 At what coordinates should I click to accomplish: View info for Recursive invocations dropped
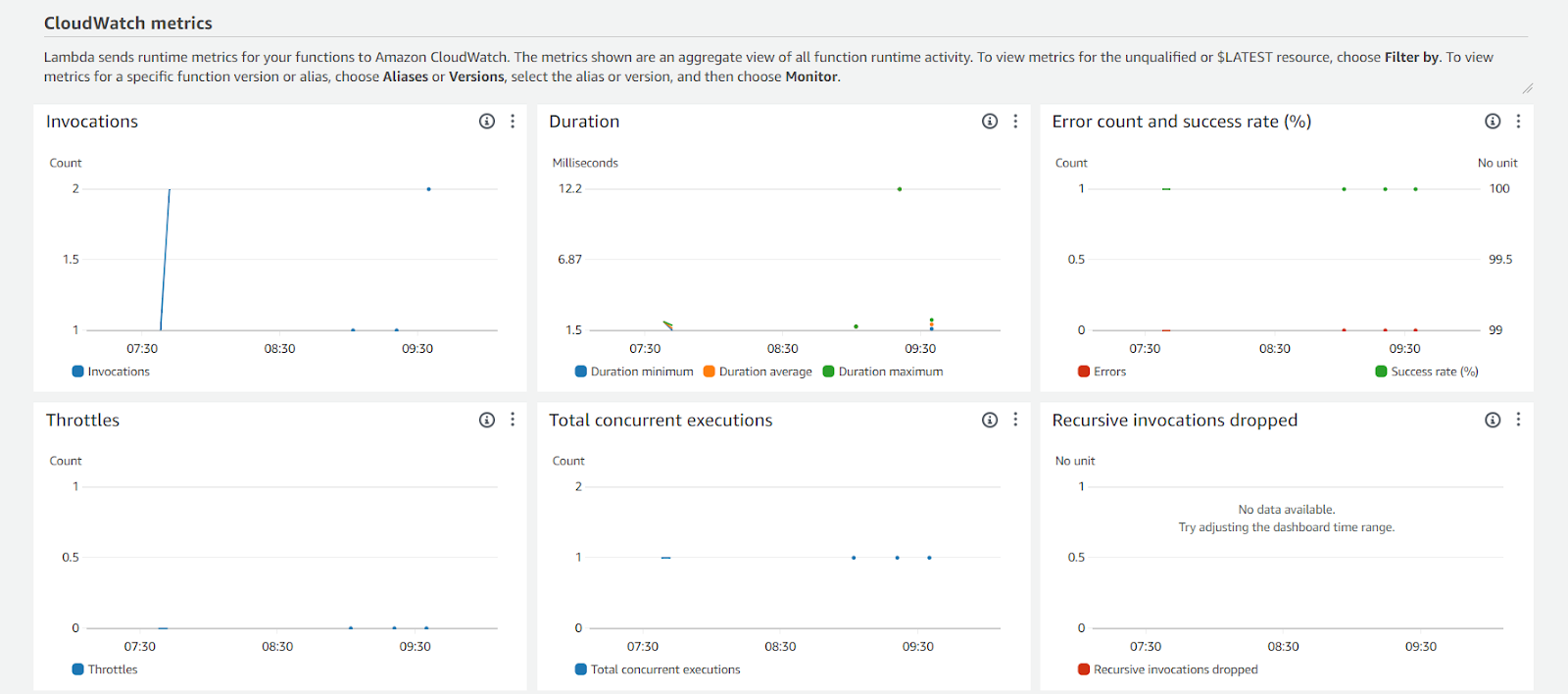tap(1493, 420)
